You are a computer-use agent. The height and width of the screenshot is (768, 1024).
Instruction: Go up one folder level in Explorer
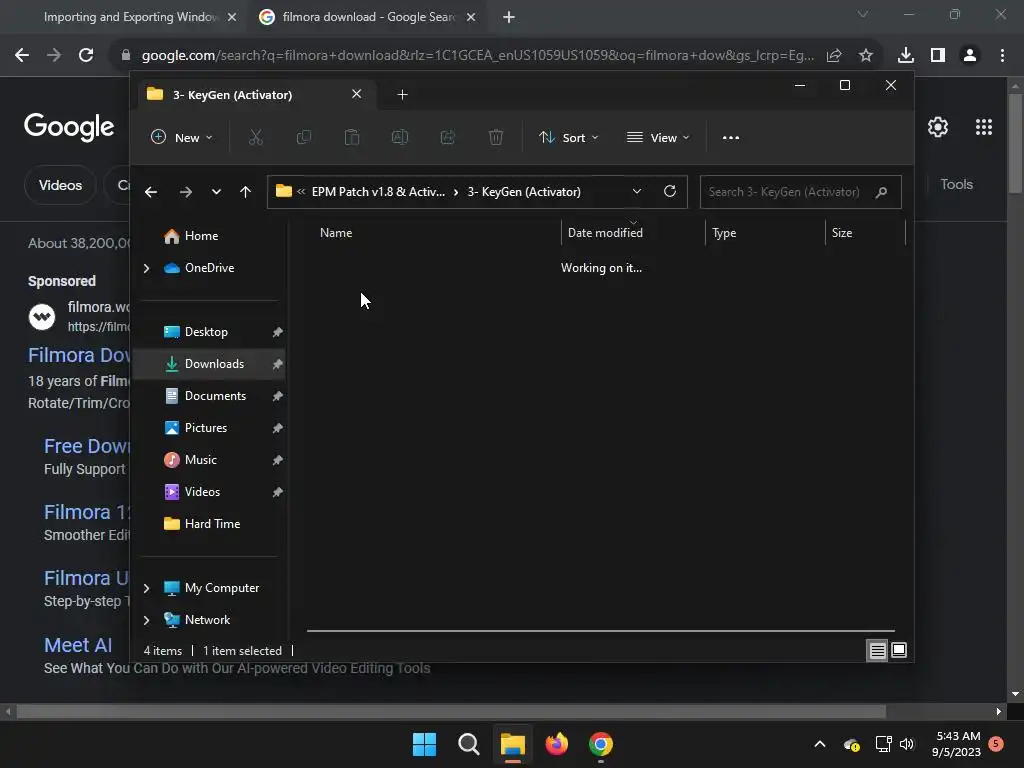(246, 192)
